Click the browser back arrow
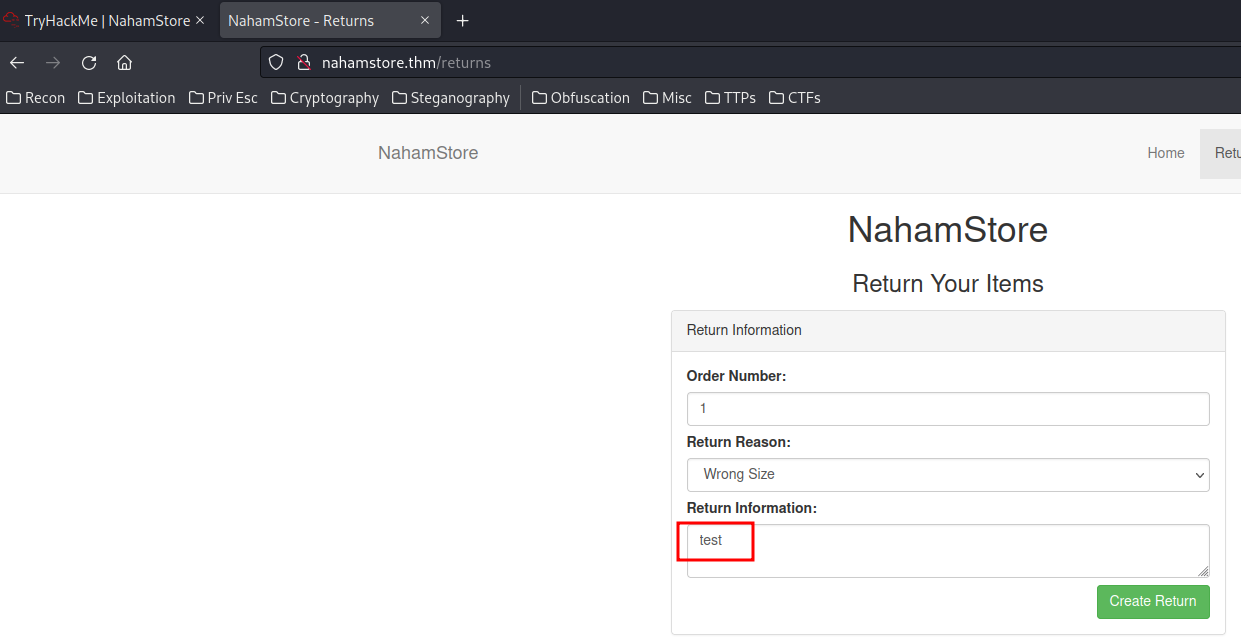 tap(17, 62)
